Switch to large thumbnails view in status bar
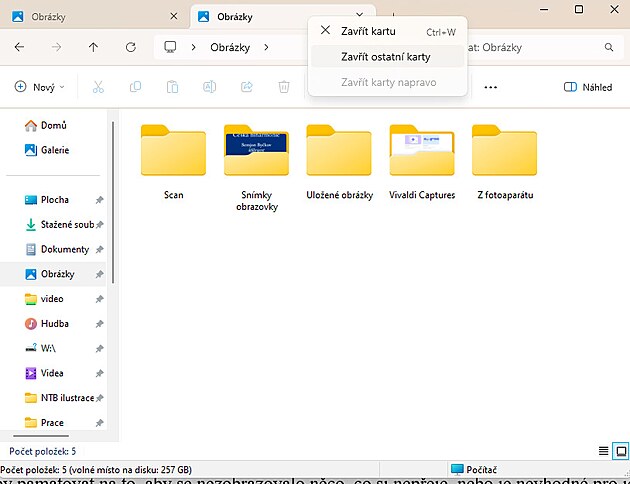 621,451
